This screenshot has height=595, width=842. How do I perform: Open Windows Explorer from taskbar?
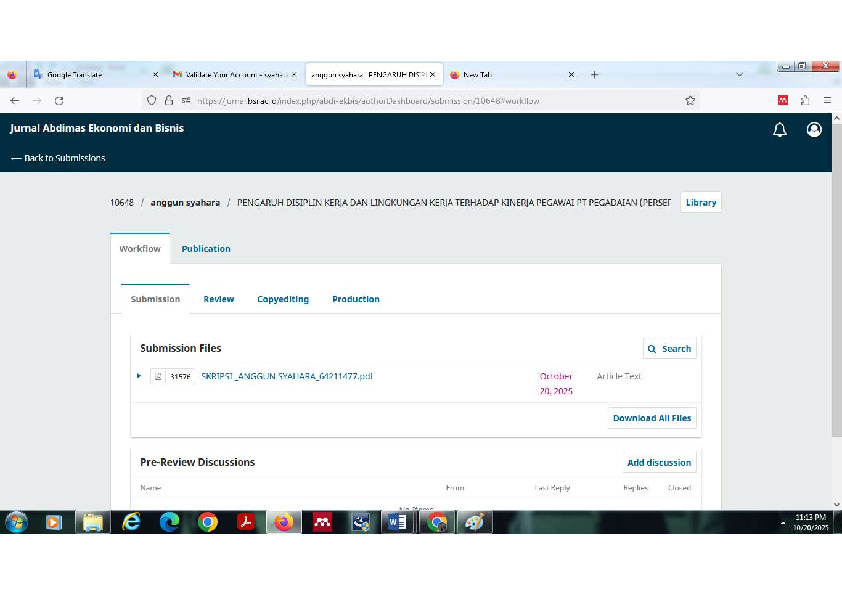click(93, 522)
